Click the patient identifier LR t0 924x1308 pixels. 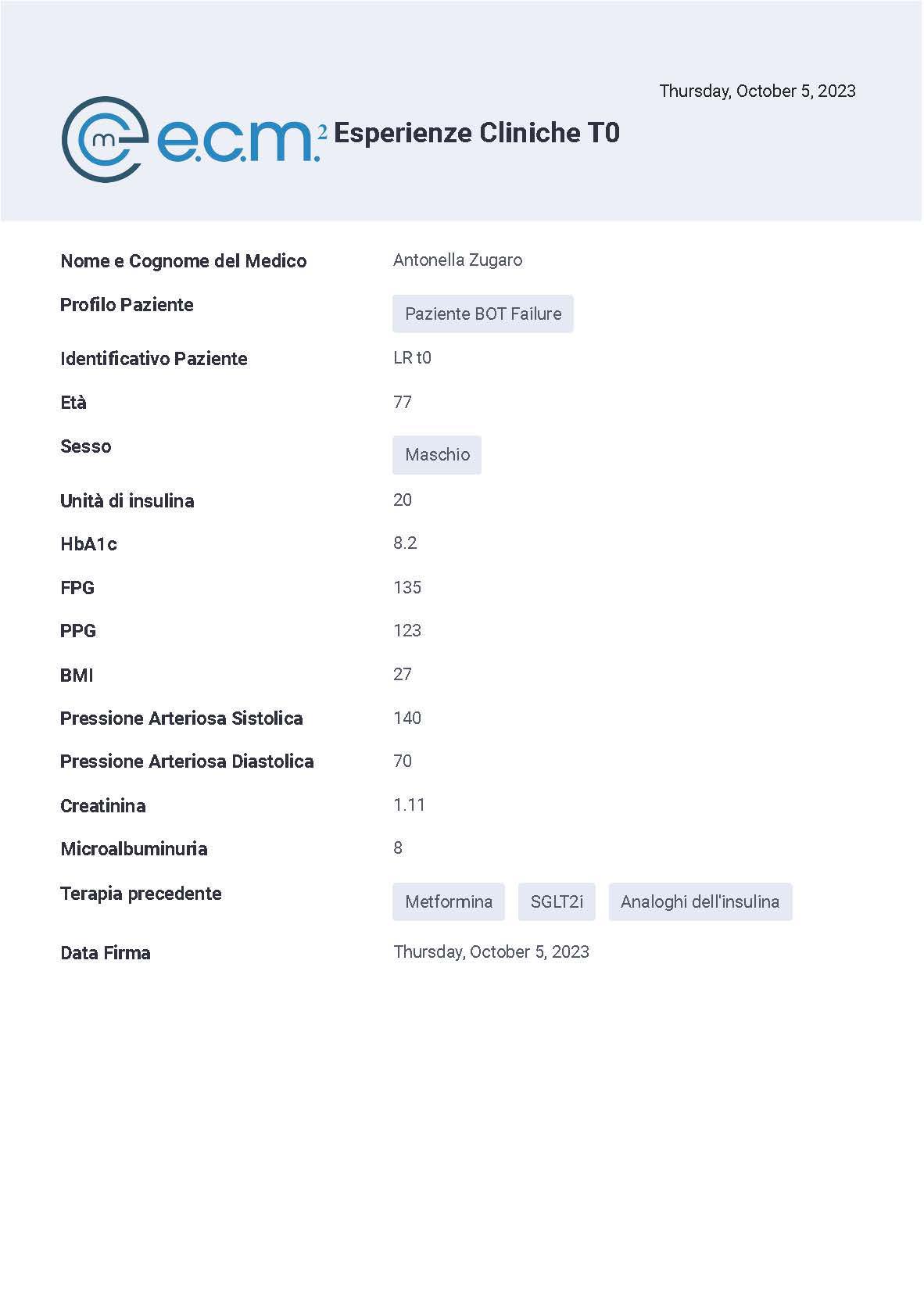pos(413,357)
